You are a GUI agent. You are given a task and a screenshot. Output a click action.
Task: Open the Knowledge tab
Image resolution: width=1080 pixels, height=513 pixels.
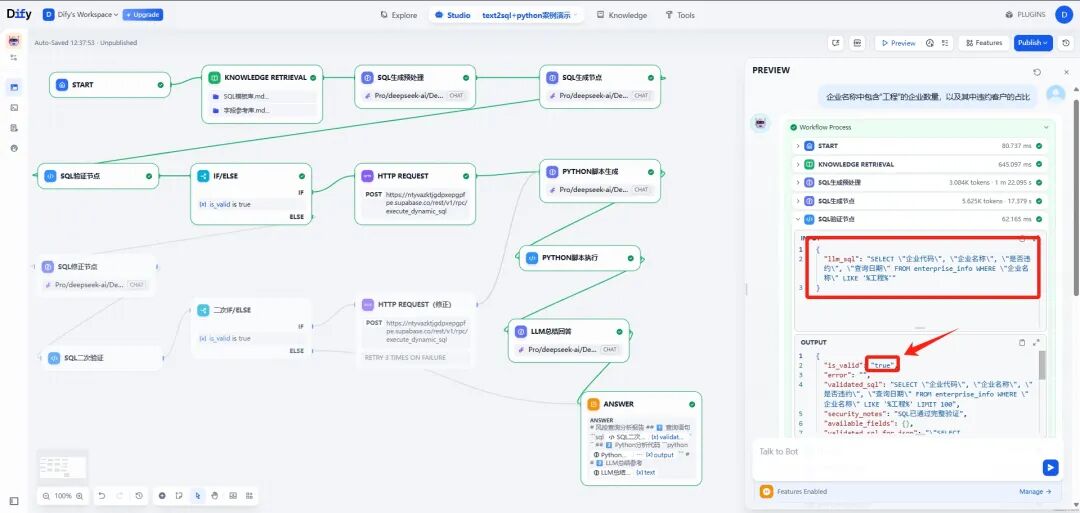(622, 14)
